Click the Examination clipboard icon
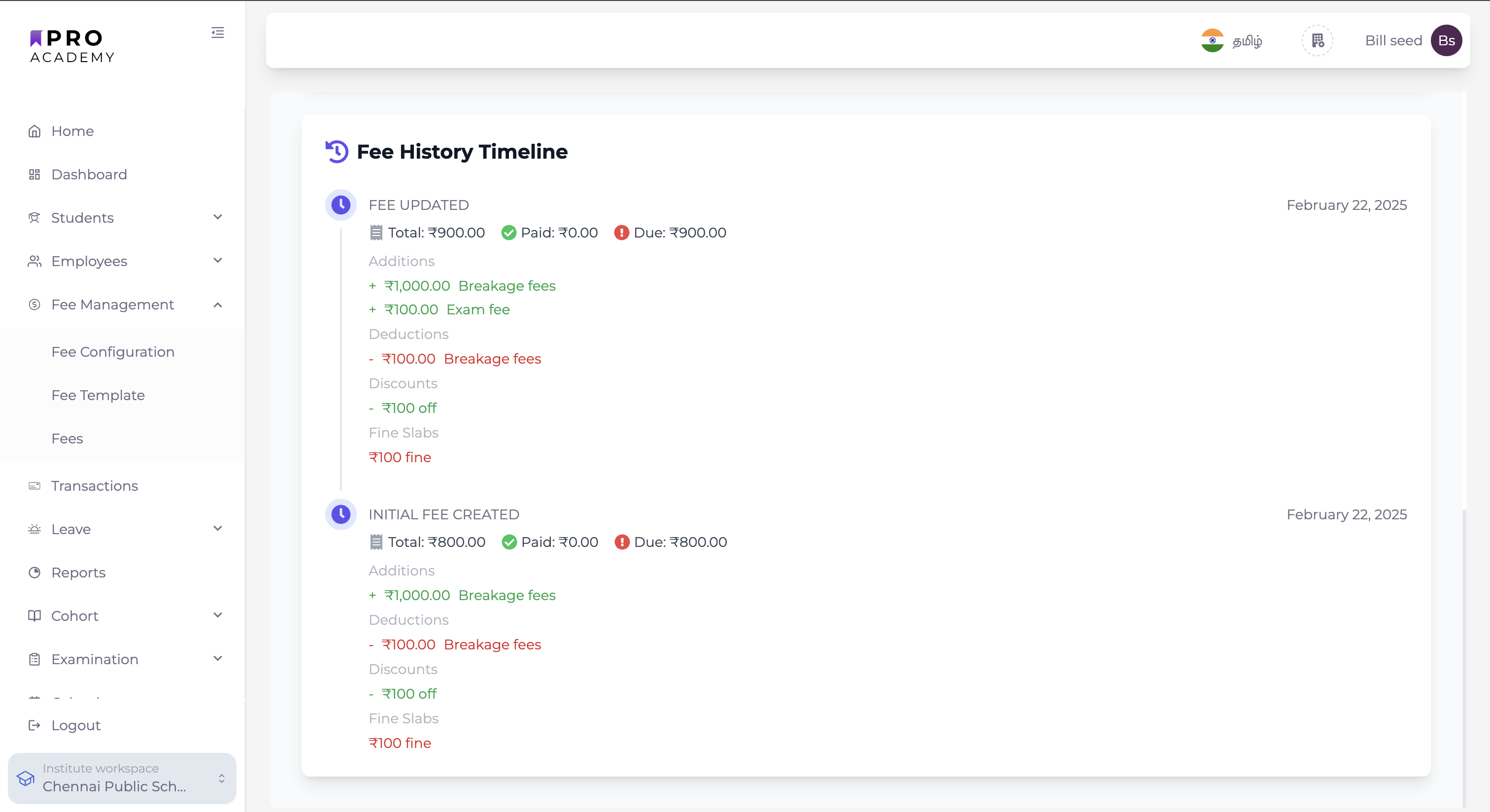 34,659
